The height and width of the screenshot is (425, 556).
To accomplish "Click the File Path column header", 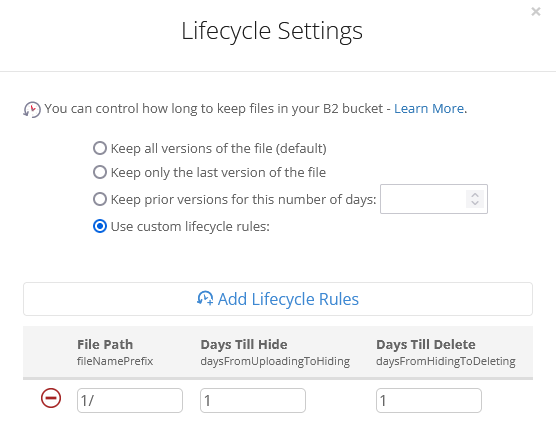I will pos(105,345).
